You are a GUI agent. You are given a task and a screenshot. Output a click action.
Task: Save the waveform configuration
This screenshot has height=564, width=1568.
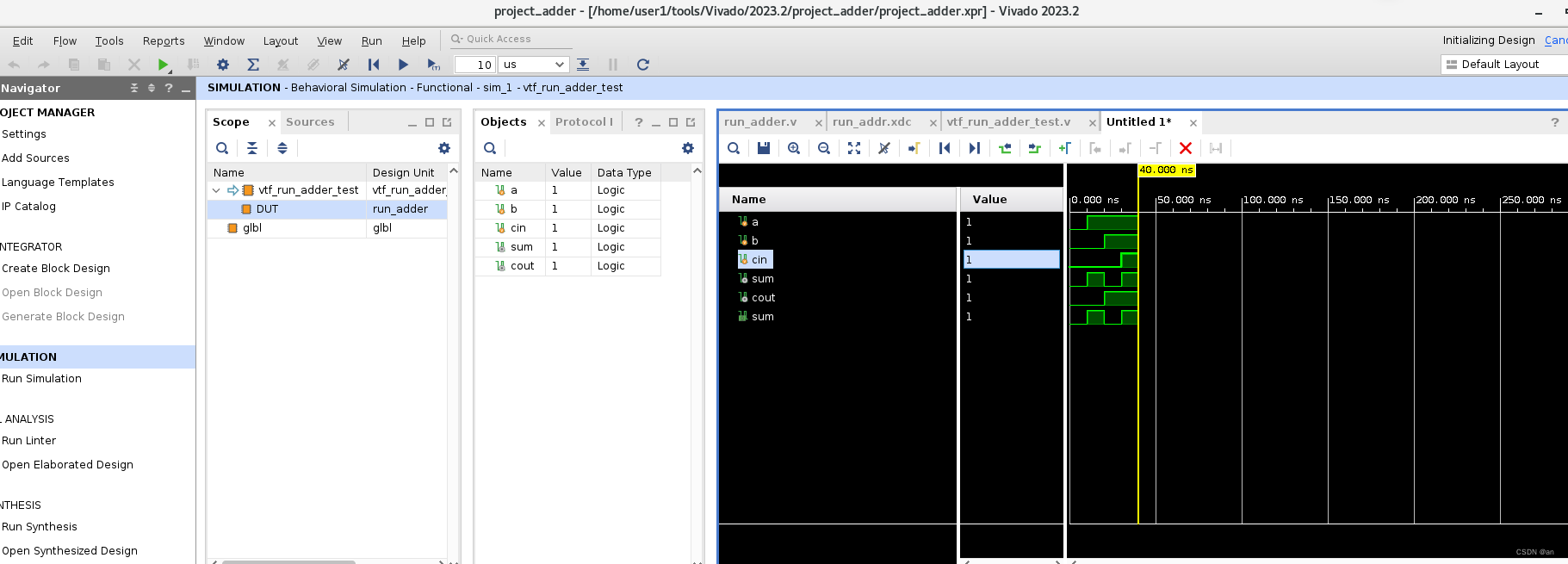(764, 148)
